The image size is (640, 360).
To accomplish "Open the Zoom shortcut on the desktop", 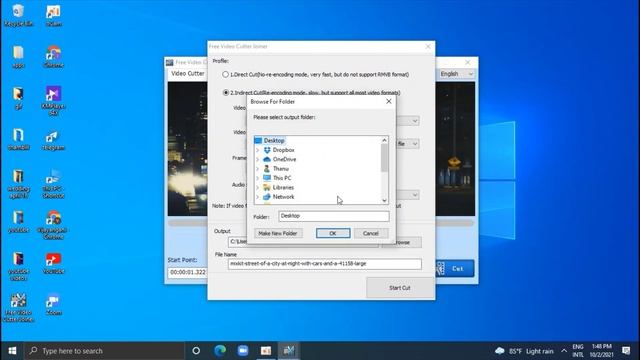I will (53, 305).
